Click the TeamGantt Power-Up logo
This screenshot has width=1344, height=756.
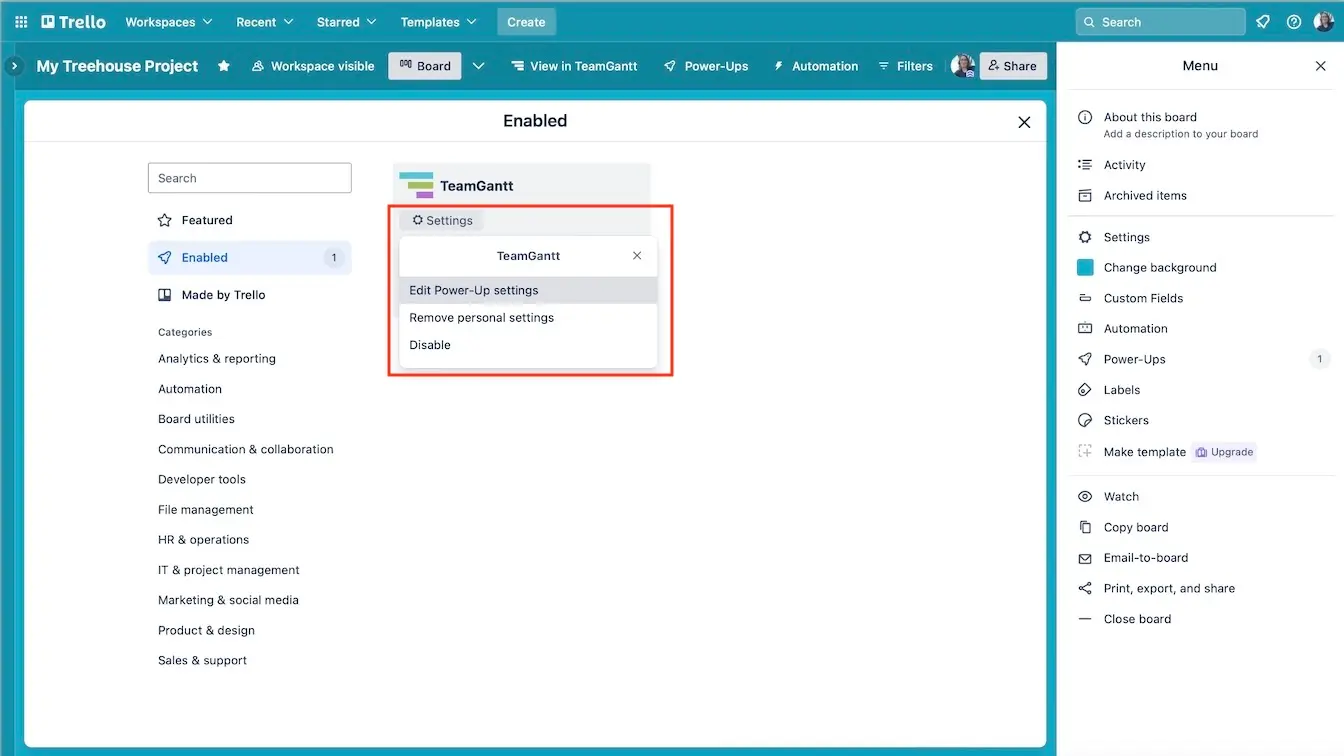pos(416,185)
